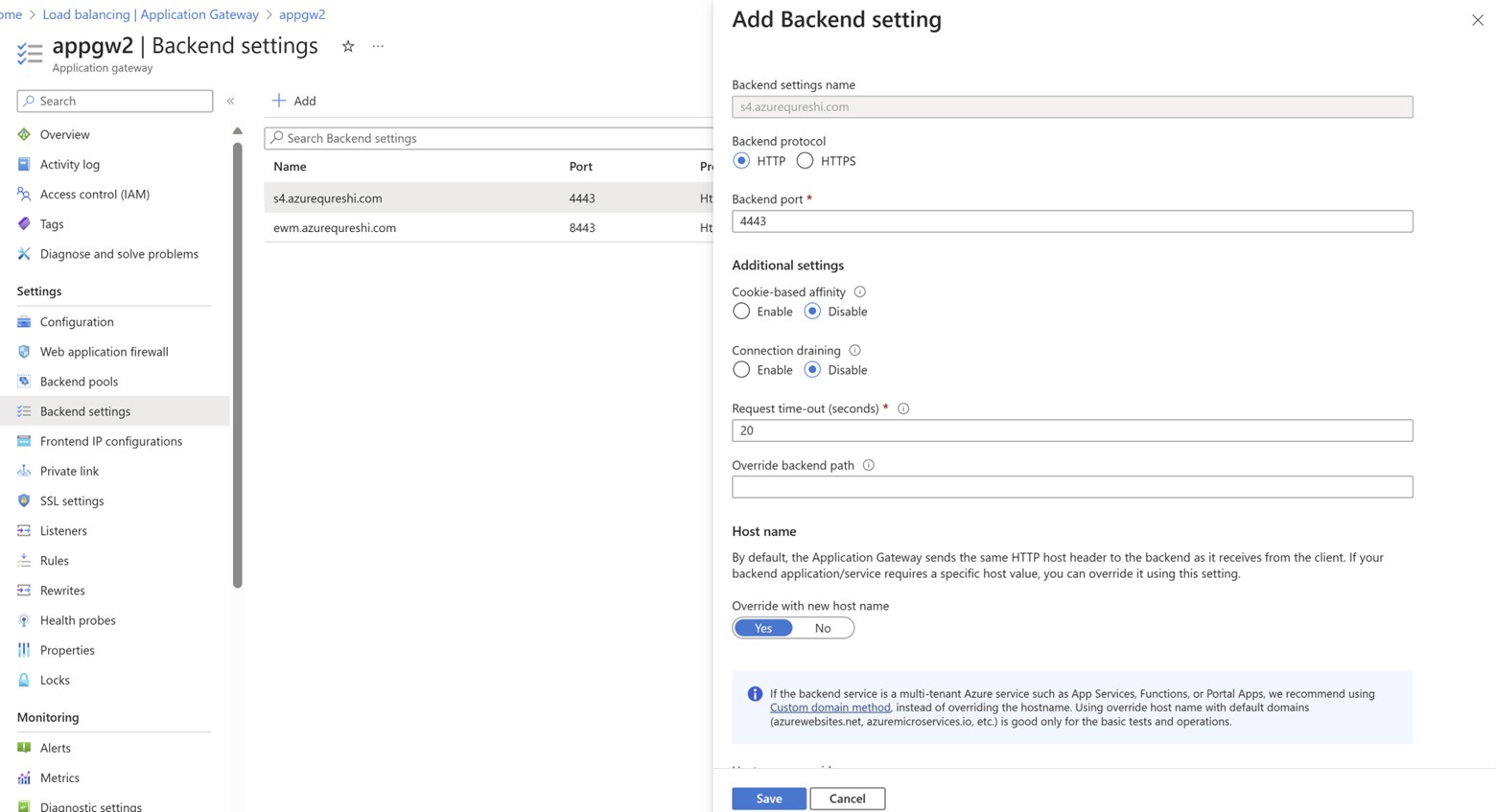Screen dimensions: 1496x812
Task: Collapse the left navigation sidebar
Action: coord(230,101)
